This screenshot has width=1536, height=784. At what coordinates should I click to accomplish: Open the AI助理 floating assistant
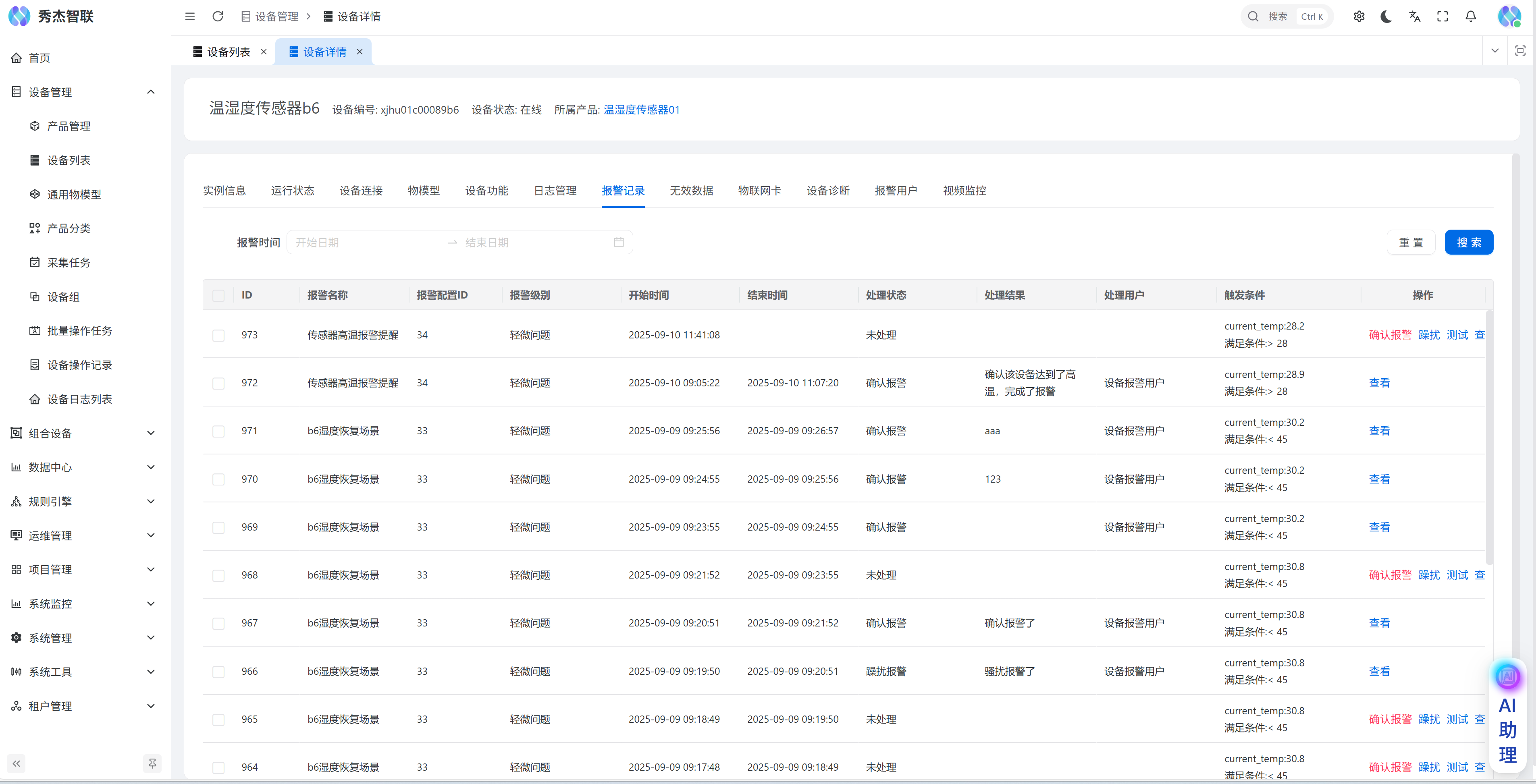1507,716
